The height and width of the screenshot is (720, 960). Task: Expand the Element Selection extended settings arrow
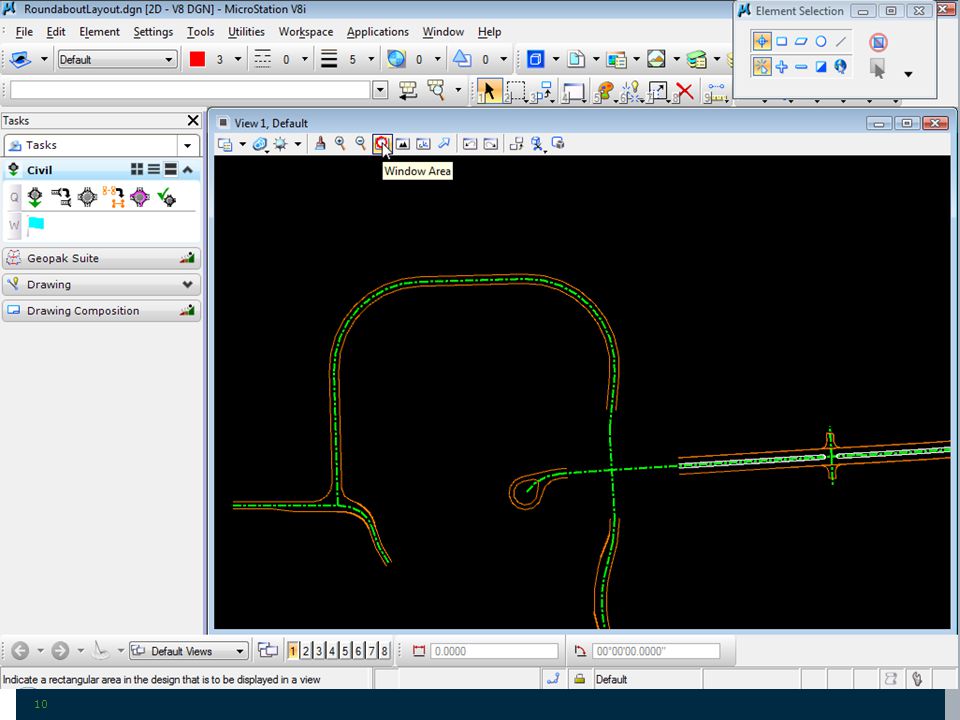(x=908, y=74)
